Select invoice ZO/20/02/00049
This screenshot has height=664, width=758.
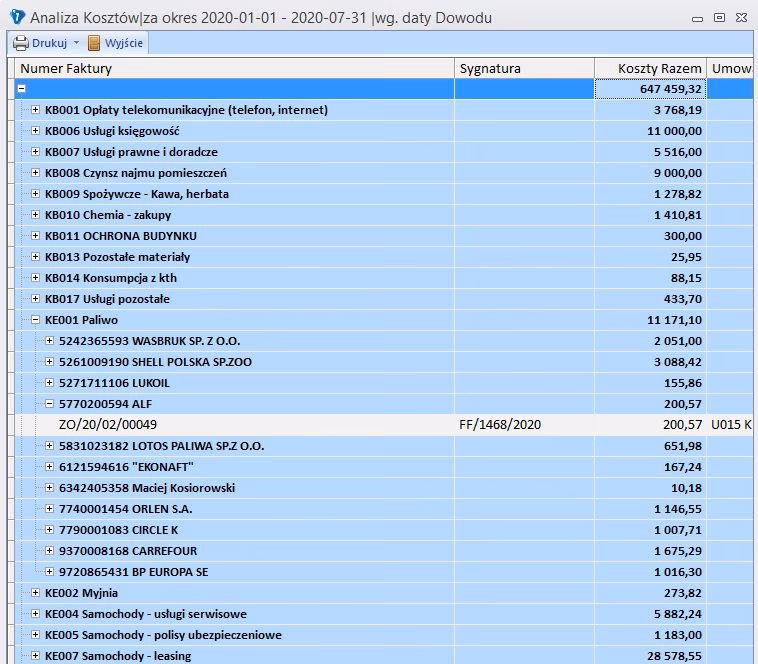(x=108, y=425)
